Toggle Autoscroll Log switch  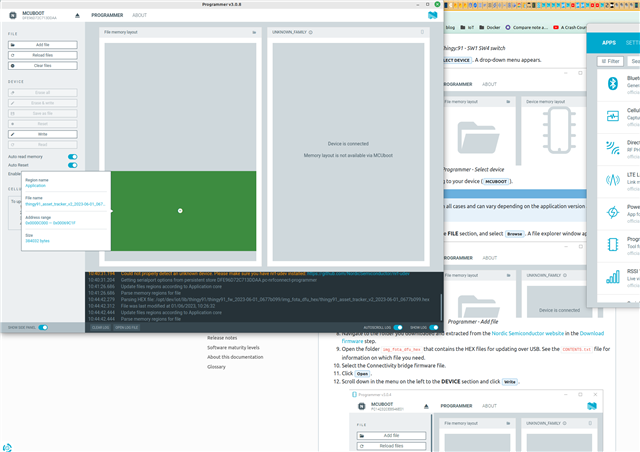(x=398, y=327)
